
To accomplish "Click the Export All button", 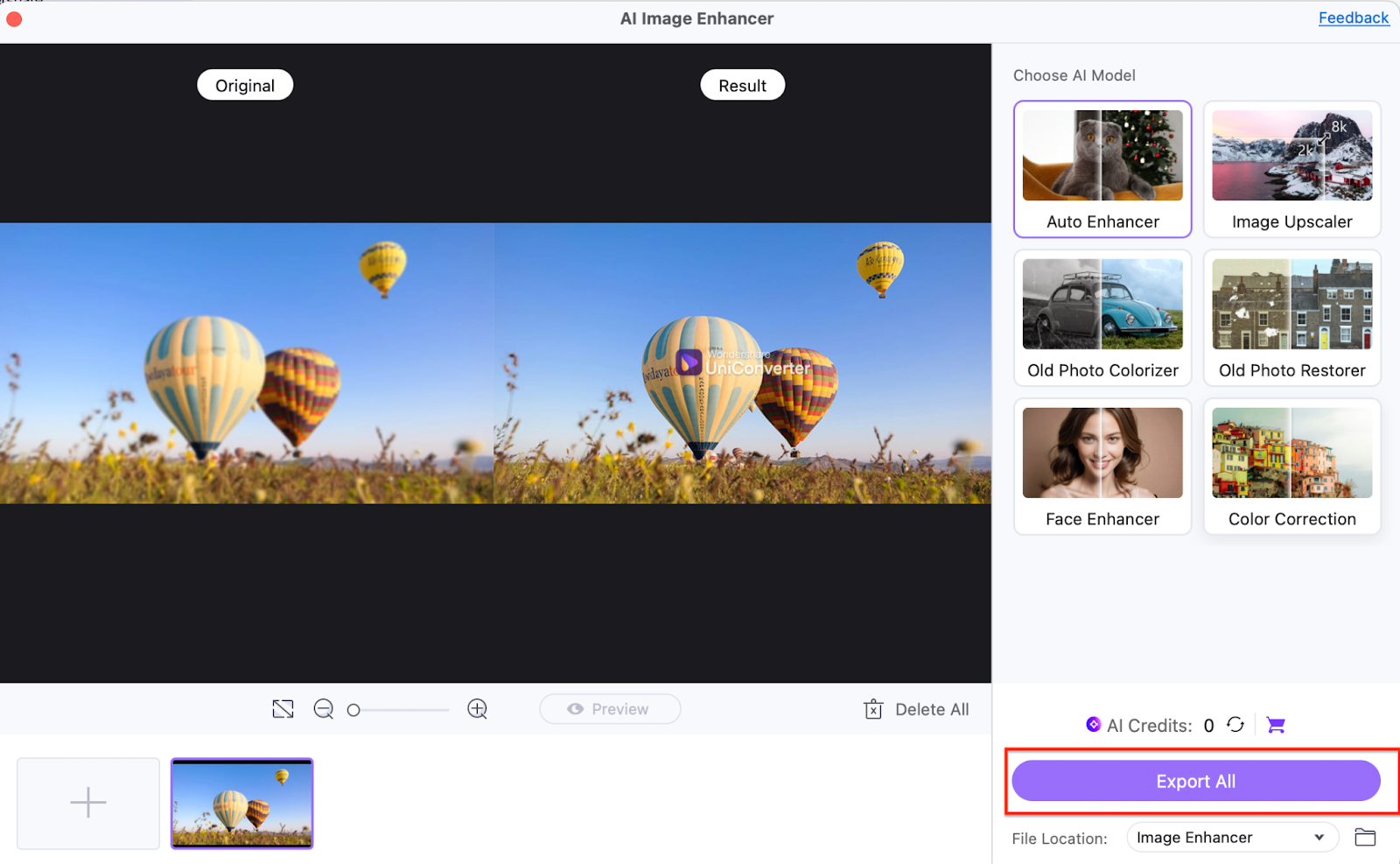I will tap(1196, 781).
